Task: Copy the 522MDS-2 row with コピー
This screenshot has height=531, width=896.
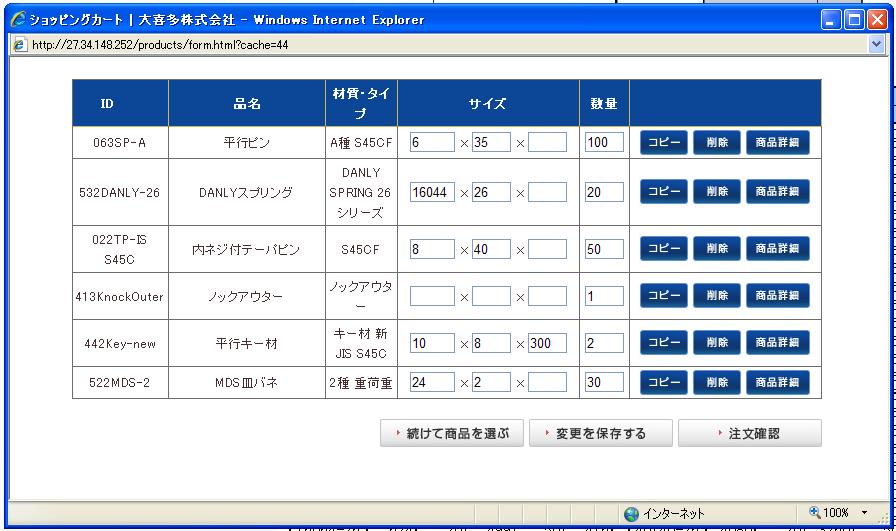Action: 664,382
